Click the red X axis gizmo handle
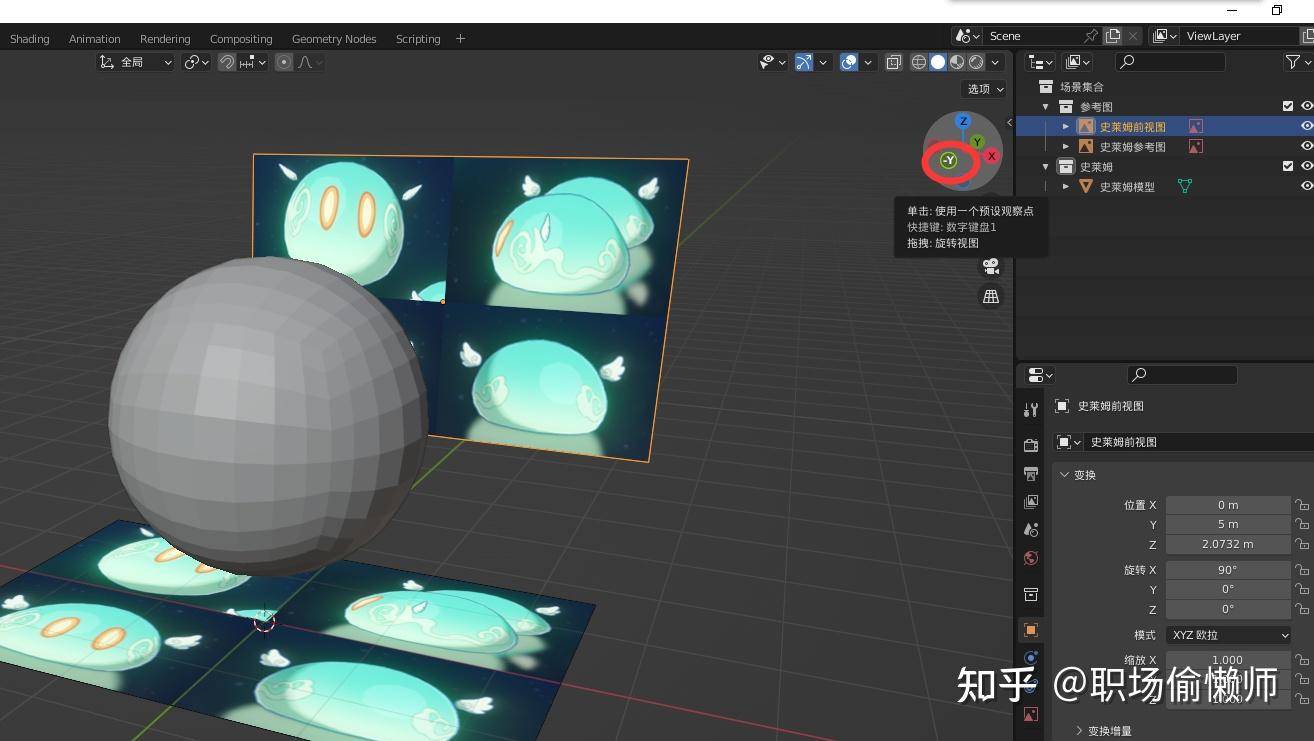The width and height of the screenshot is (1314, 741). click(992, 156)
